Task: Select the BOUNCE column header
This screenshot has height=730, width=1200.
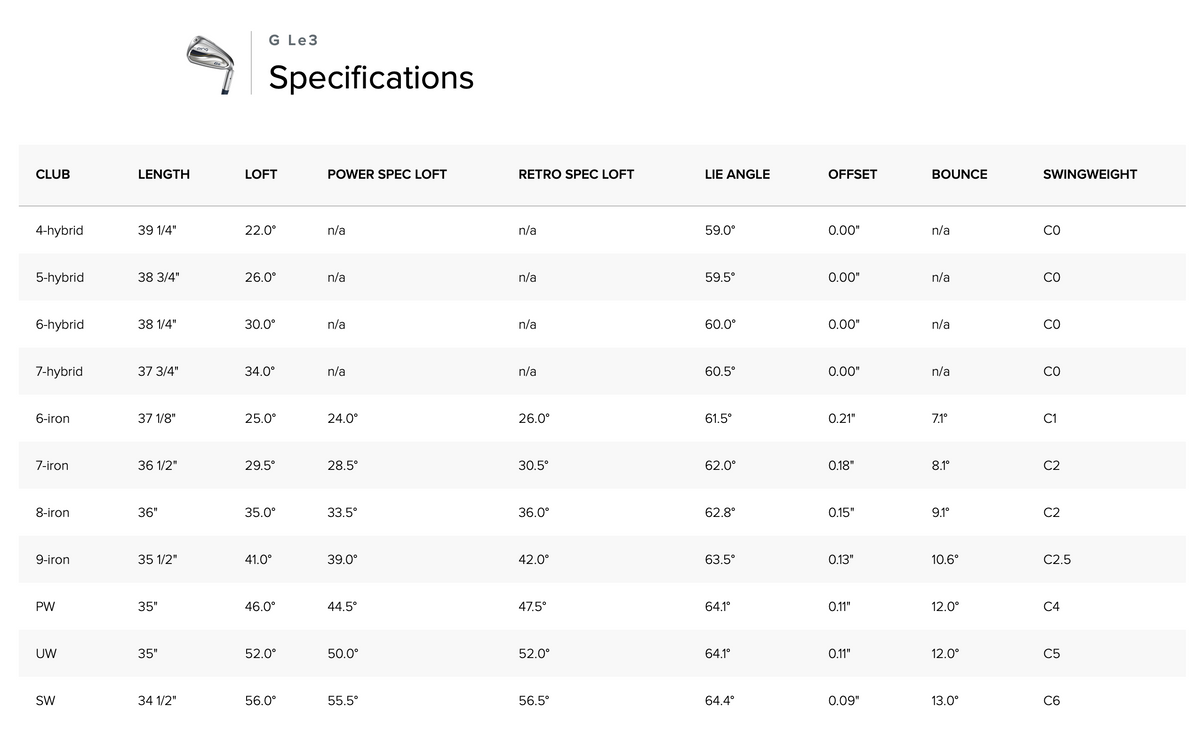Action: (959, 174)
